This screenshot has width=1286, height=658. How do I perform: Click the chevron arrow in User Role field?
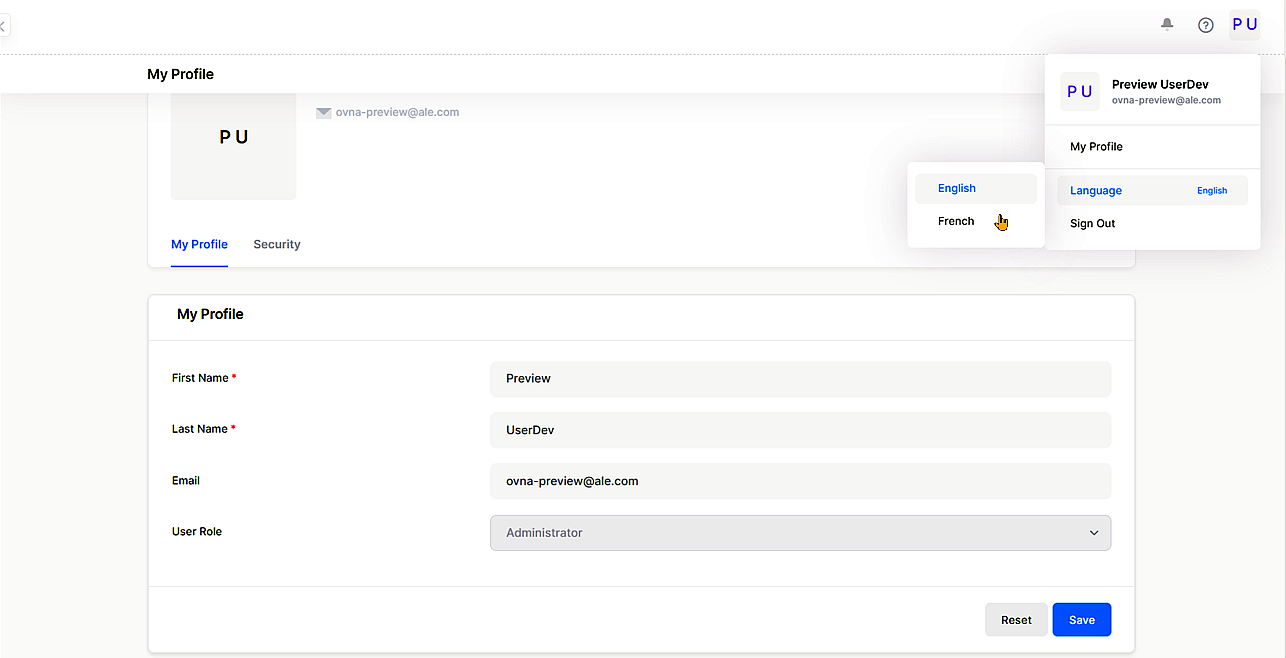(x=1093, y=533)
